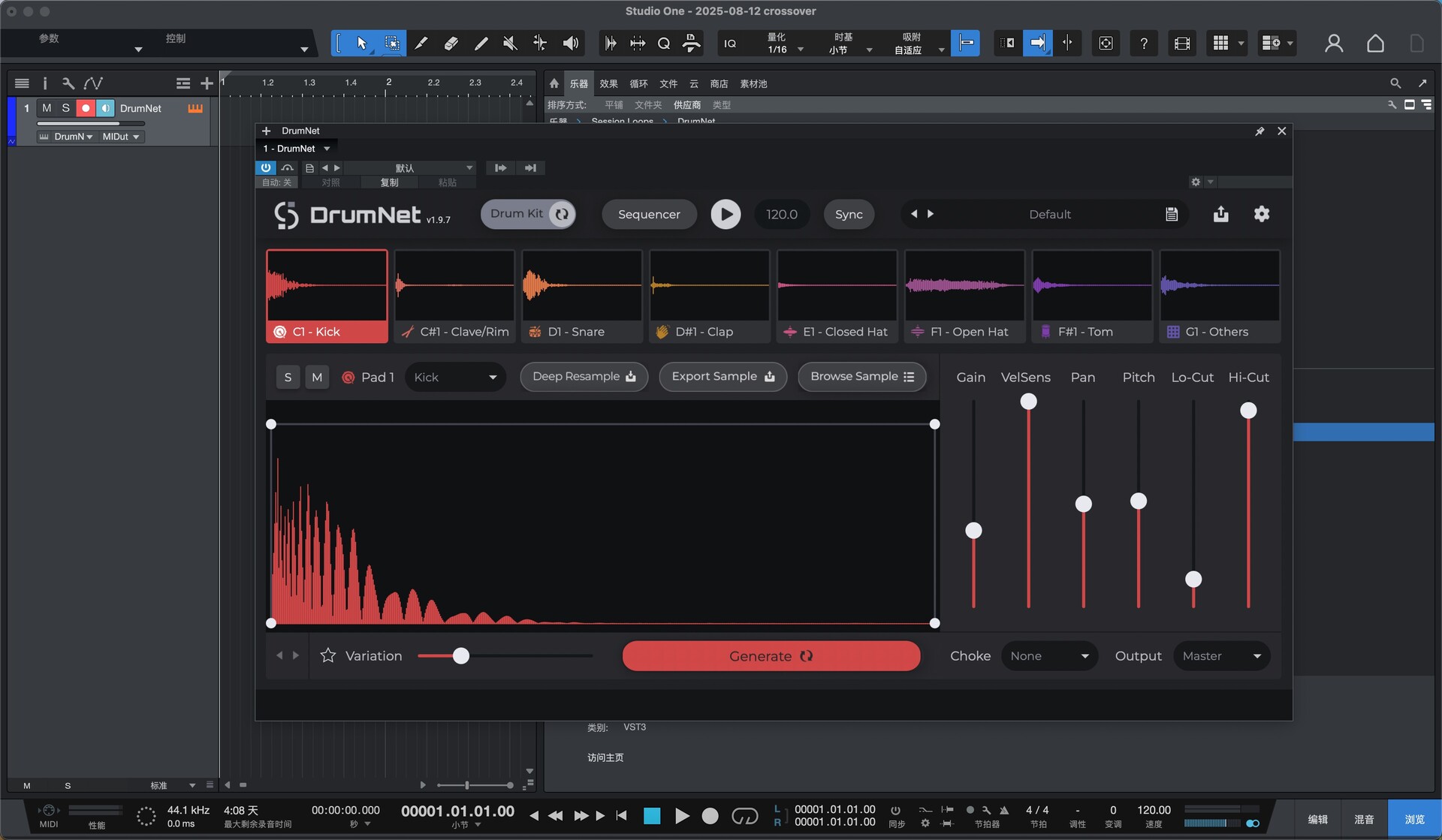Screen dimensions: 1442x840
Task: Play the DrumNet sequencer
Action: [x=726, y=215]
